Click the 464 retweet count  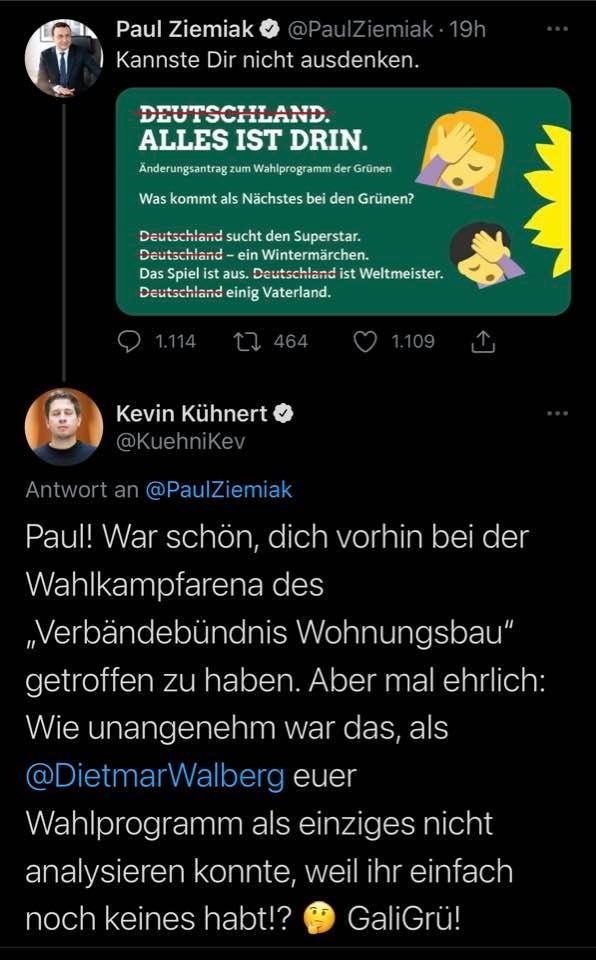[290, 342]
